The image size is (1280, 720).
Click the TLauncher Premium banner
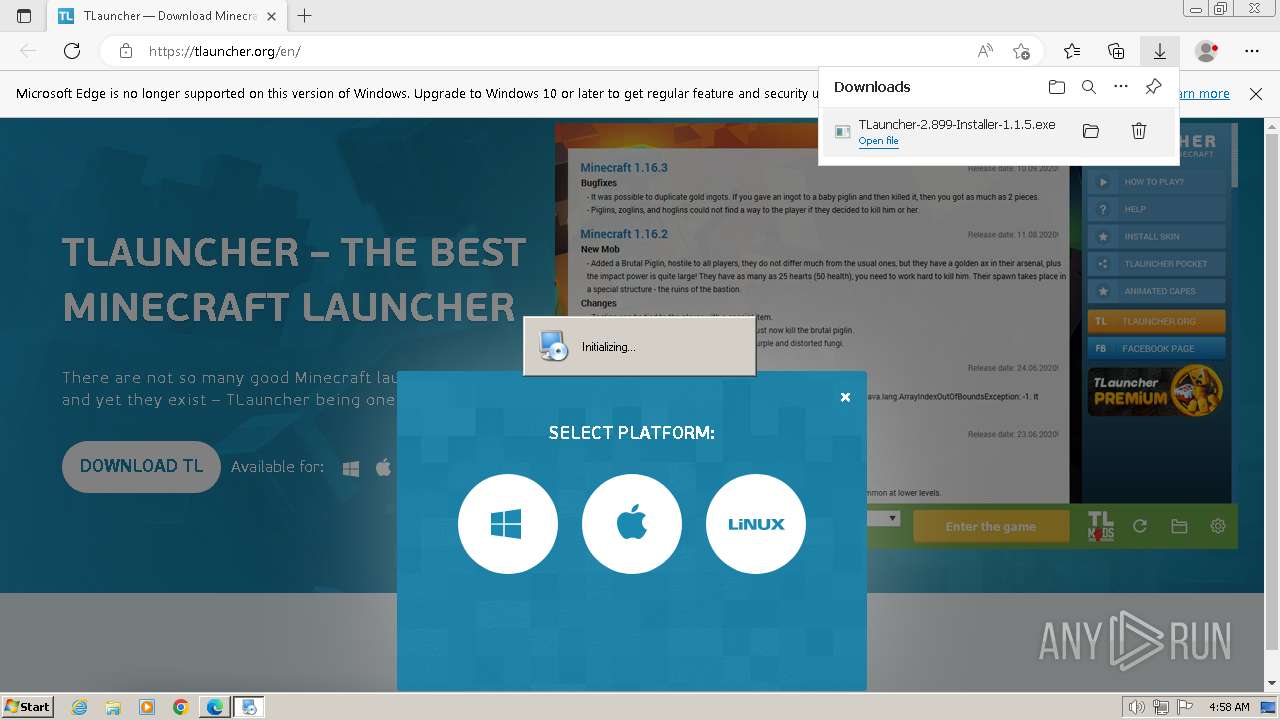[1156, 390]
